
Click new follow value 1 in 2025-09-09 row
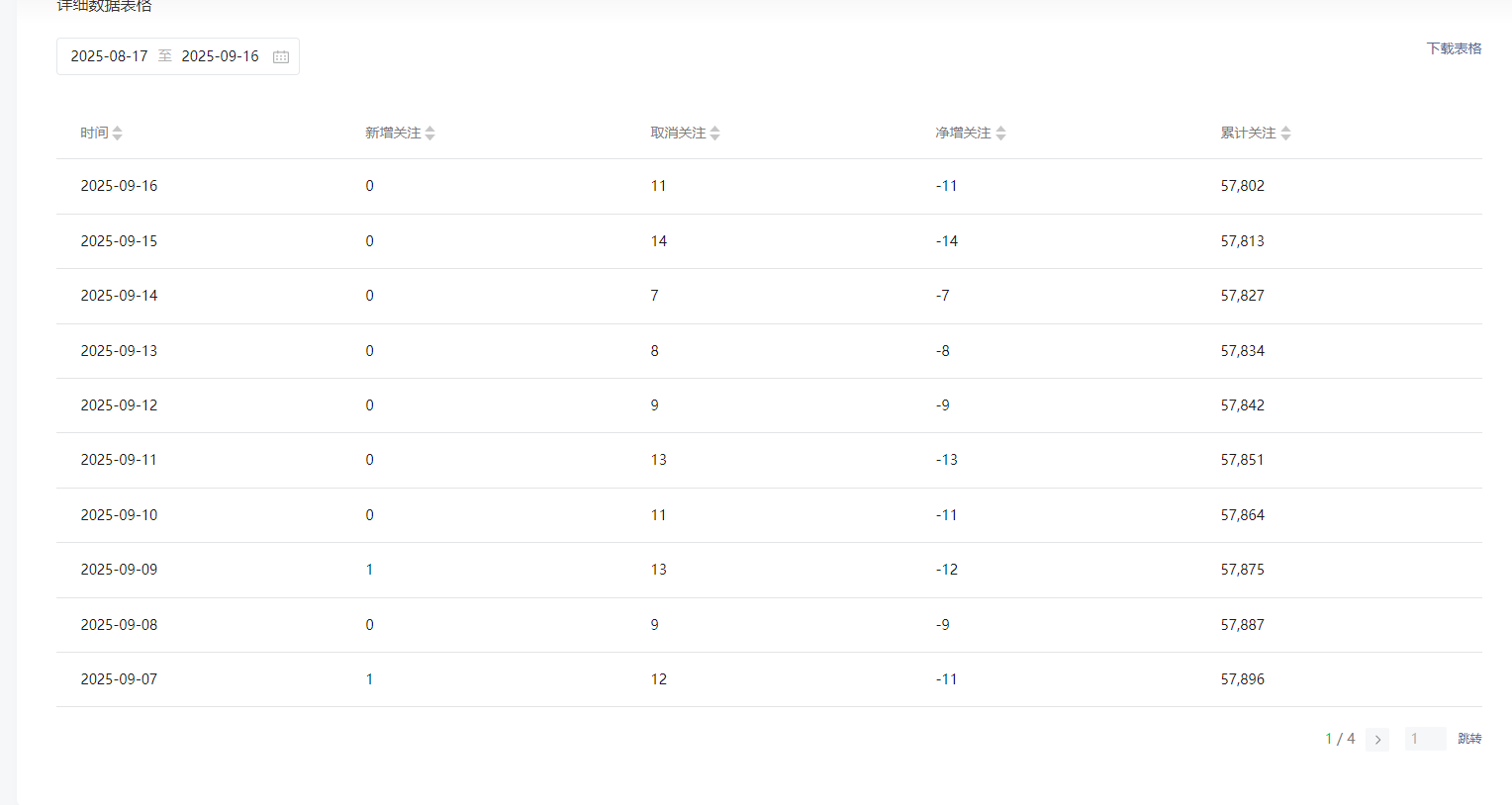click(x=370, y=570)
